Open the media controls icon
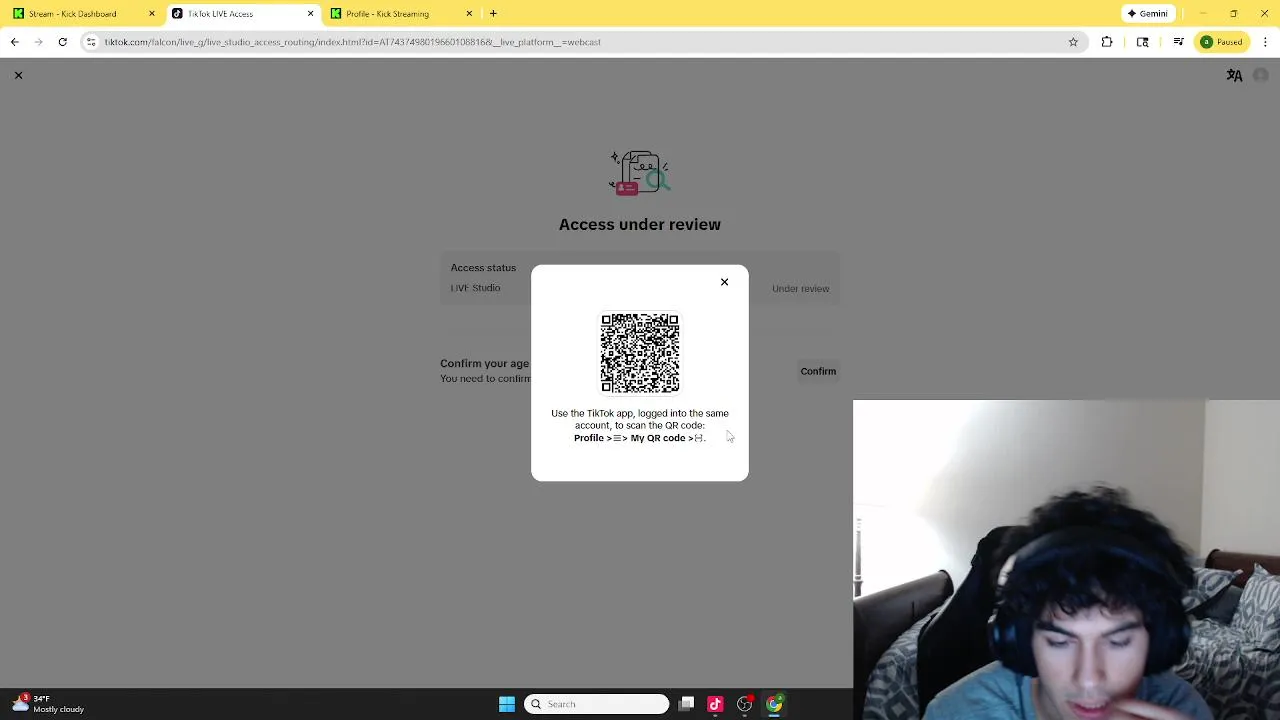Image resolution: width=1280 pixels, height=720 pixels. 1179,42
